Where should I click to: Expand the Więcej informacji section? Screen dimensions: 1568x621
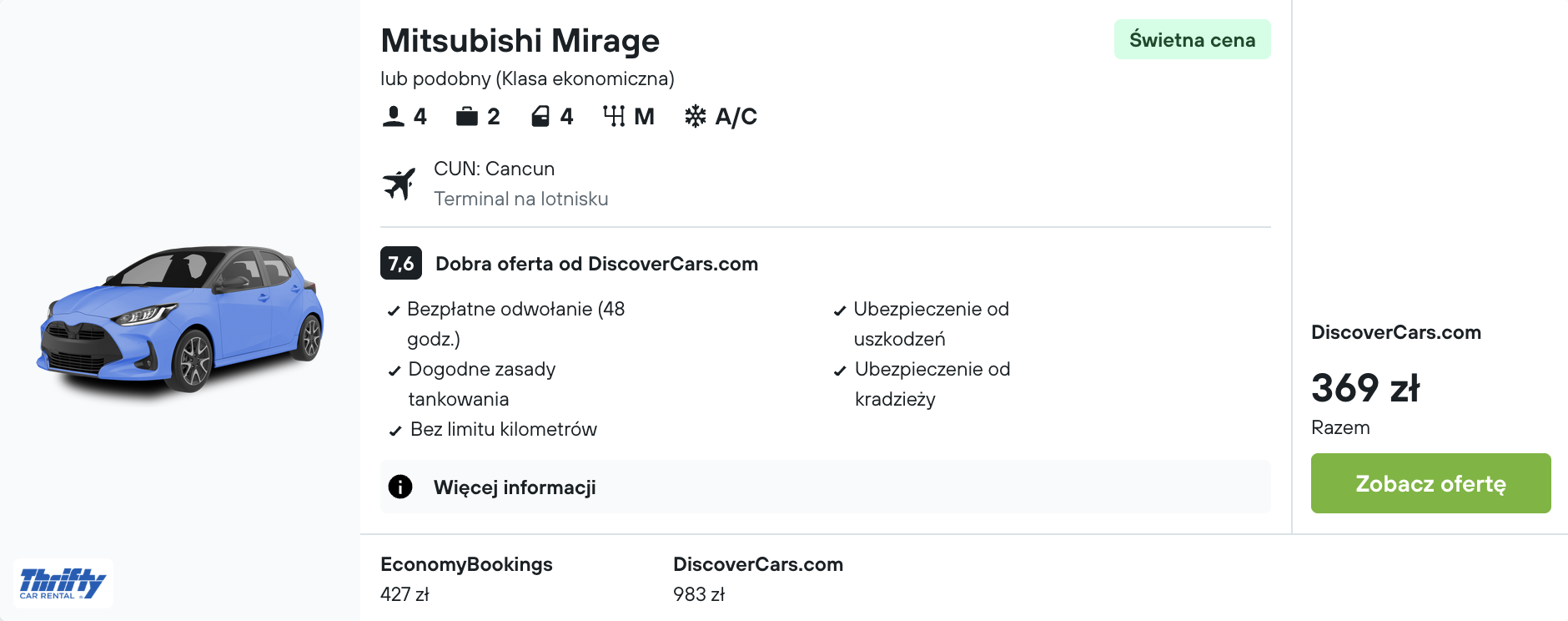[515, 487]
